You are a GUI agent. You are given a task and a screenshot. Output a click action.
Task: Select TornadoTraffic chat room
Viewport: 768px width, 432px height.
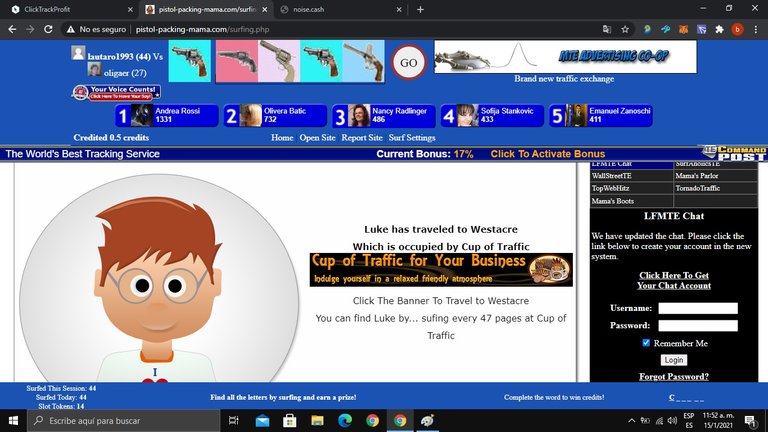coord(716,188)
